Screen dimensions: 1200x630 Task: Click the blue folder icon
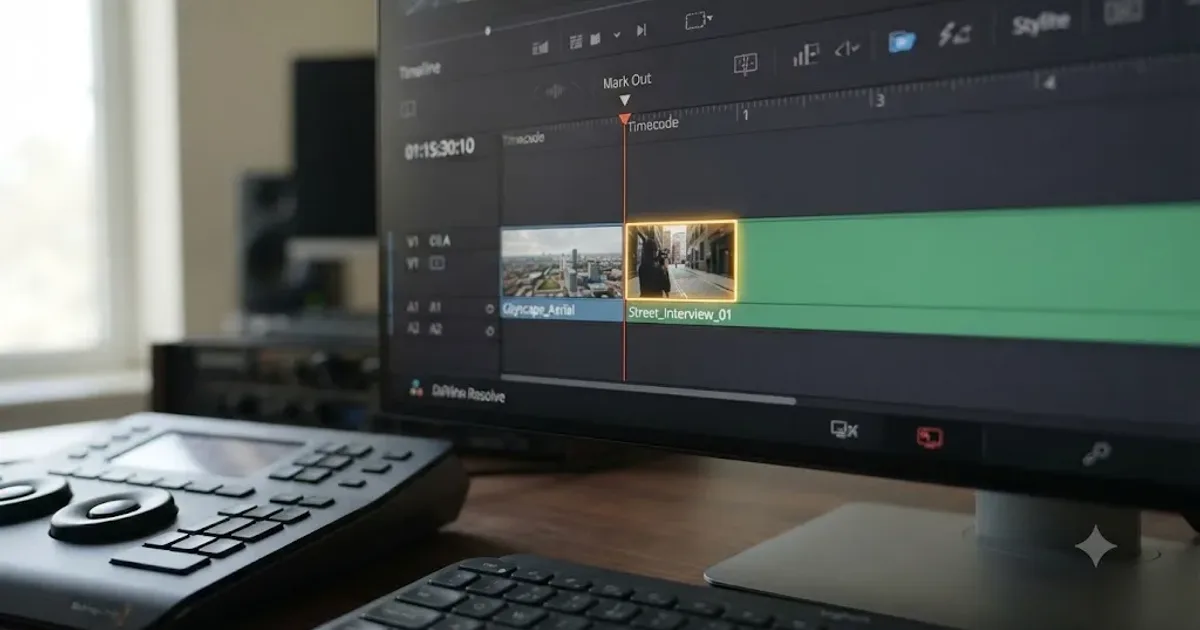point(902,41)
